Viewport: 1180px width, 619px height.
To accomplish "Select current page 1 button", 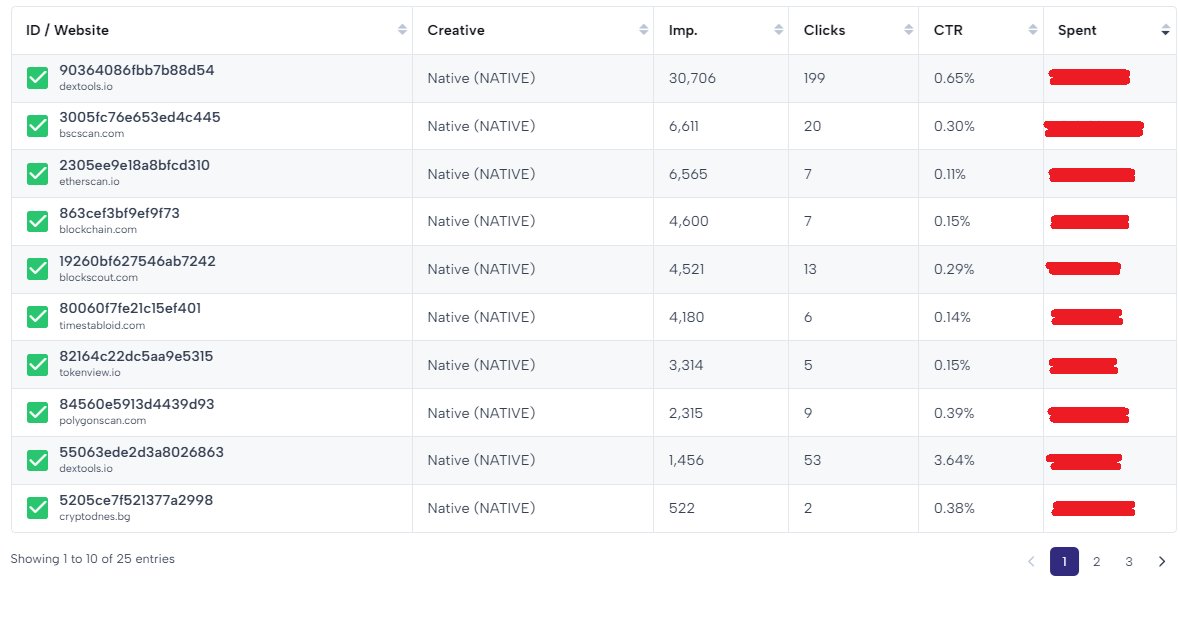I will coord(1064,561).
